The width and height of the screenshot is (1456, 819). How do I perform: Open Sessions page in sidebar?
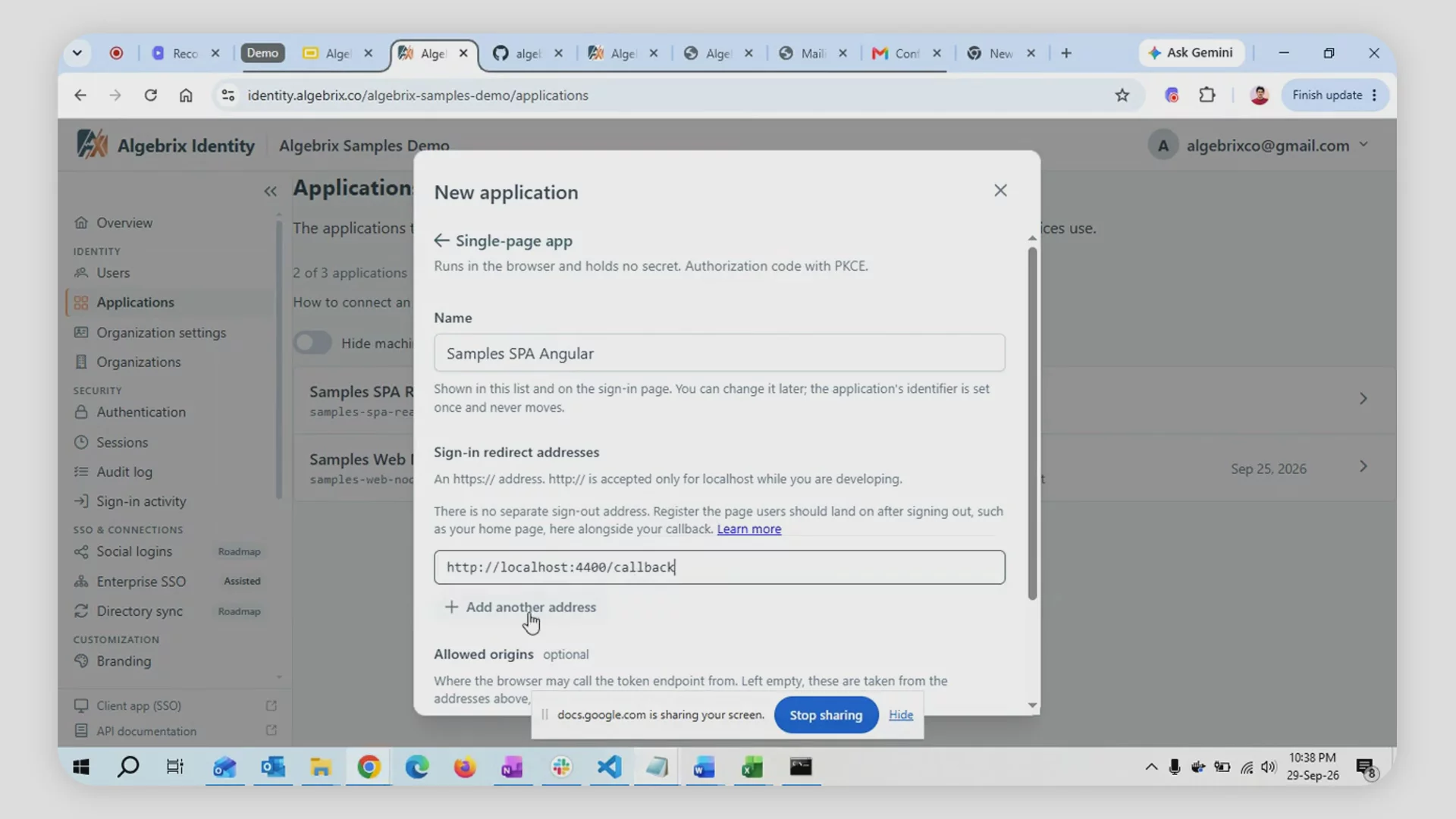click(x=121, y=442)
